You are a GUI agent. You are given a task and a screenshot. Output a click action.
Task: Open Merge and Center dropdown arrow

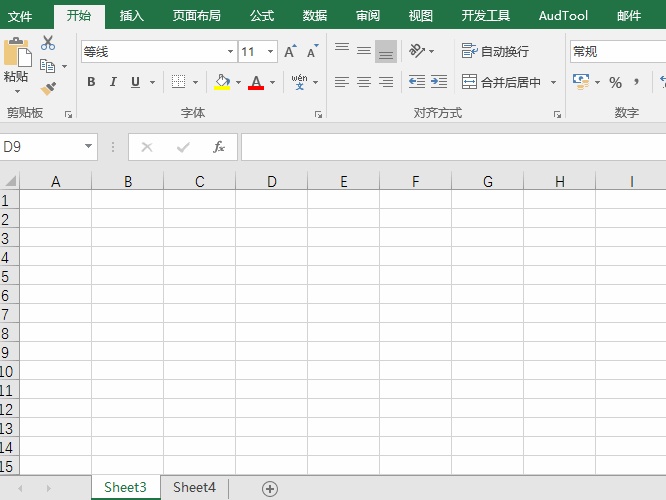[x=553, y=82]
